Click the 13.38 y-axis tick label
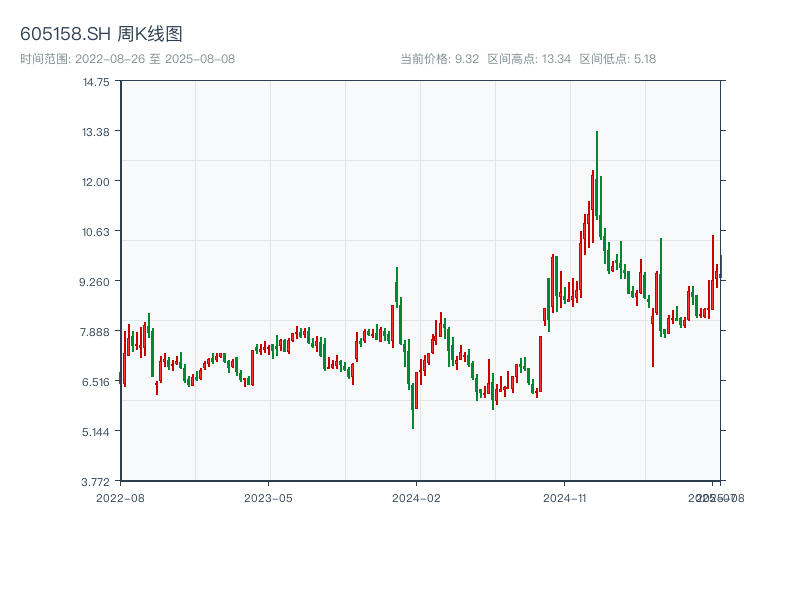This screenshot has height=600, width=800. 96,132
